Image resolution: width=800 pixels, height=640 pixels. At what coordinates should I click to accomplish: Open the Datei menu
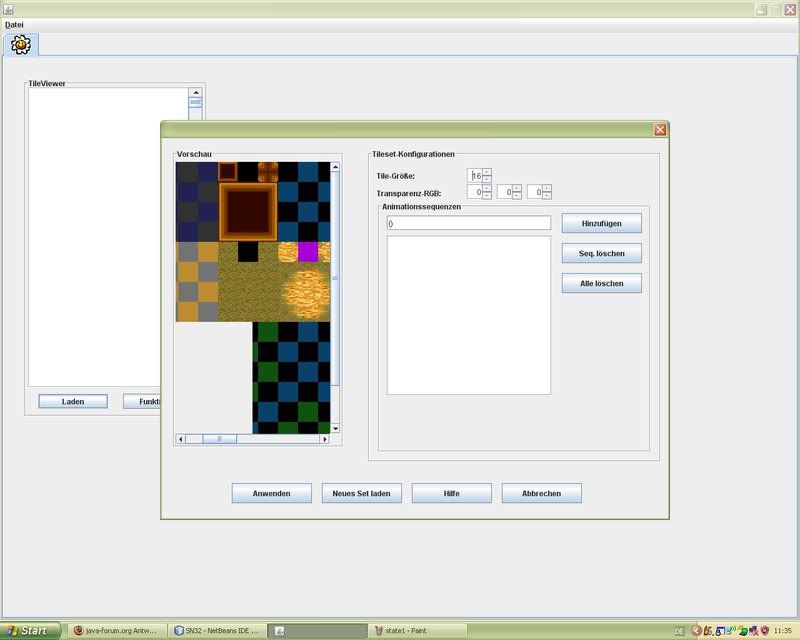coord(14,24)
